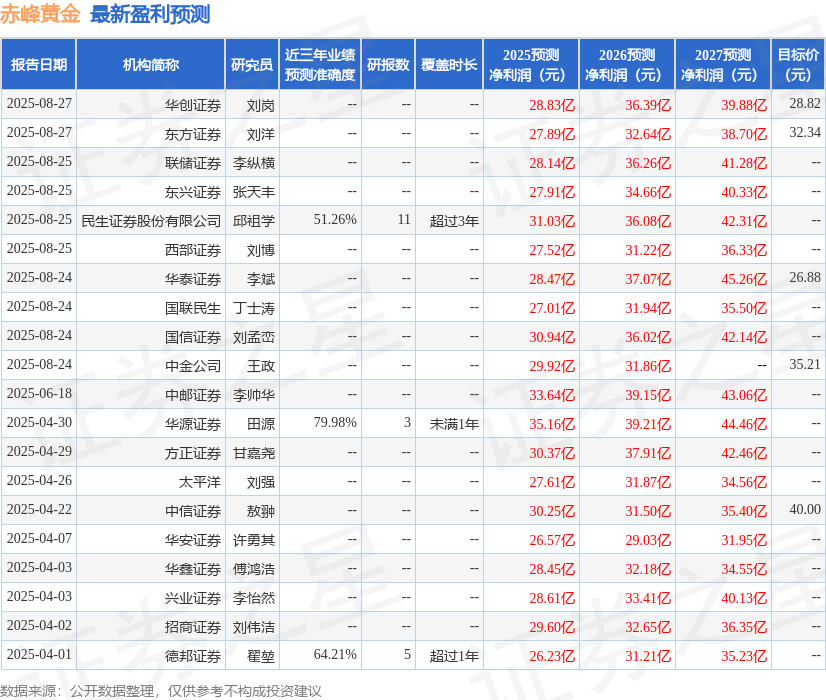Select the 2025预测净利润 column header
Viewport: 826px width, 700px height.
coord(531,64)
